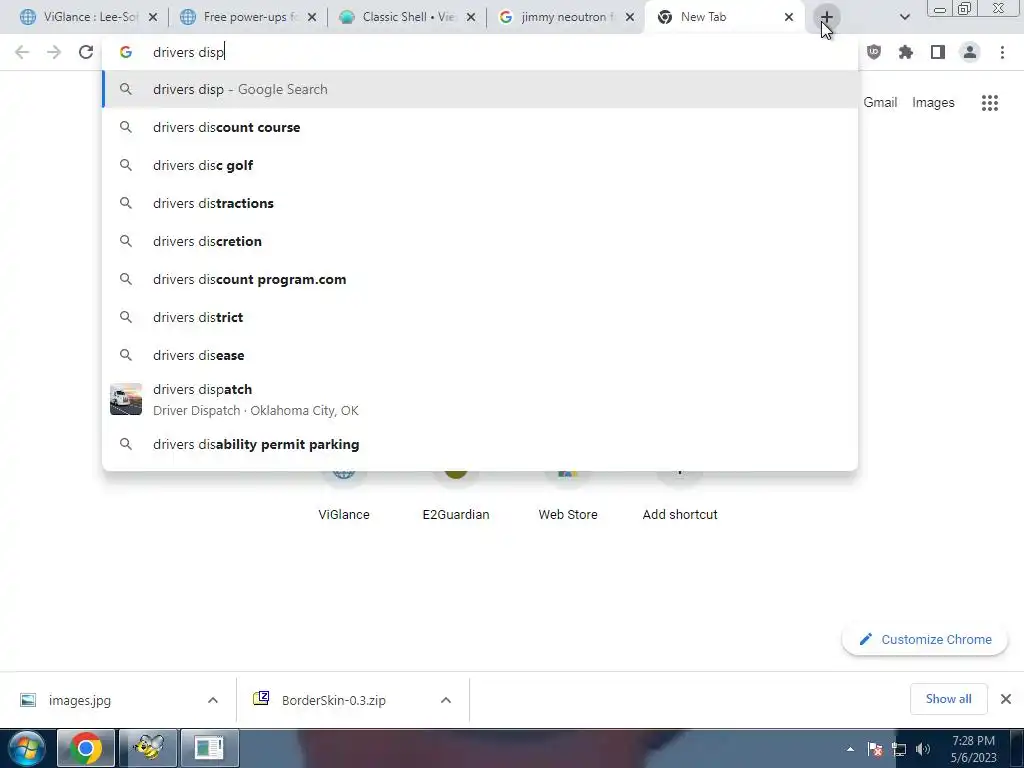Choose 'drivers discretion' suggestion
The height and width of the screenshot is (768, 1024).
point(480,241)
